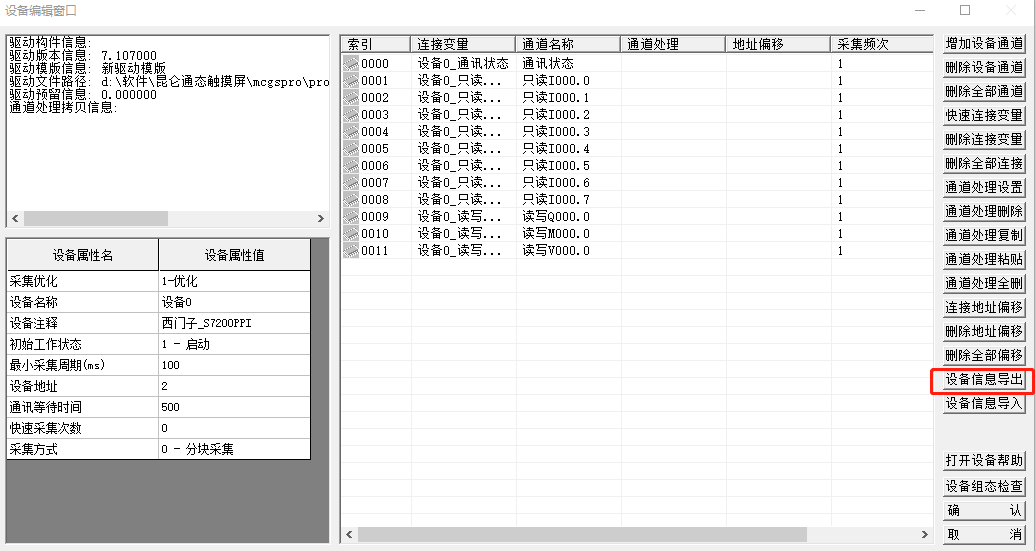Click the channel icon of row 0004
Image resolution: width=1036 pixels, height=551 pixels.
tap(351, 131)
